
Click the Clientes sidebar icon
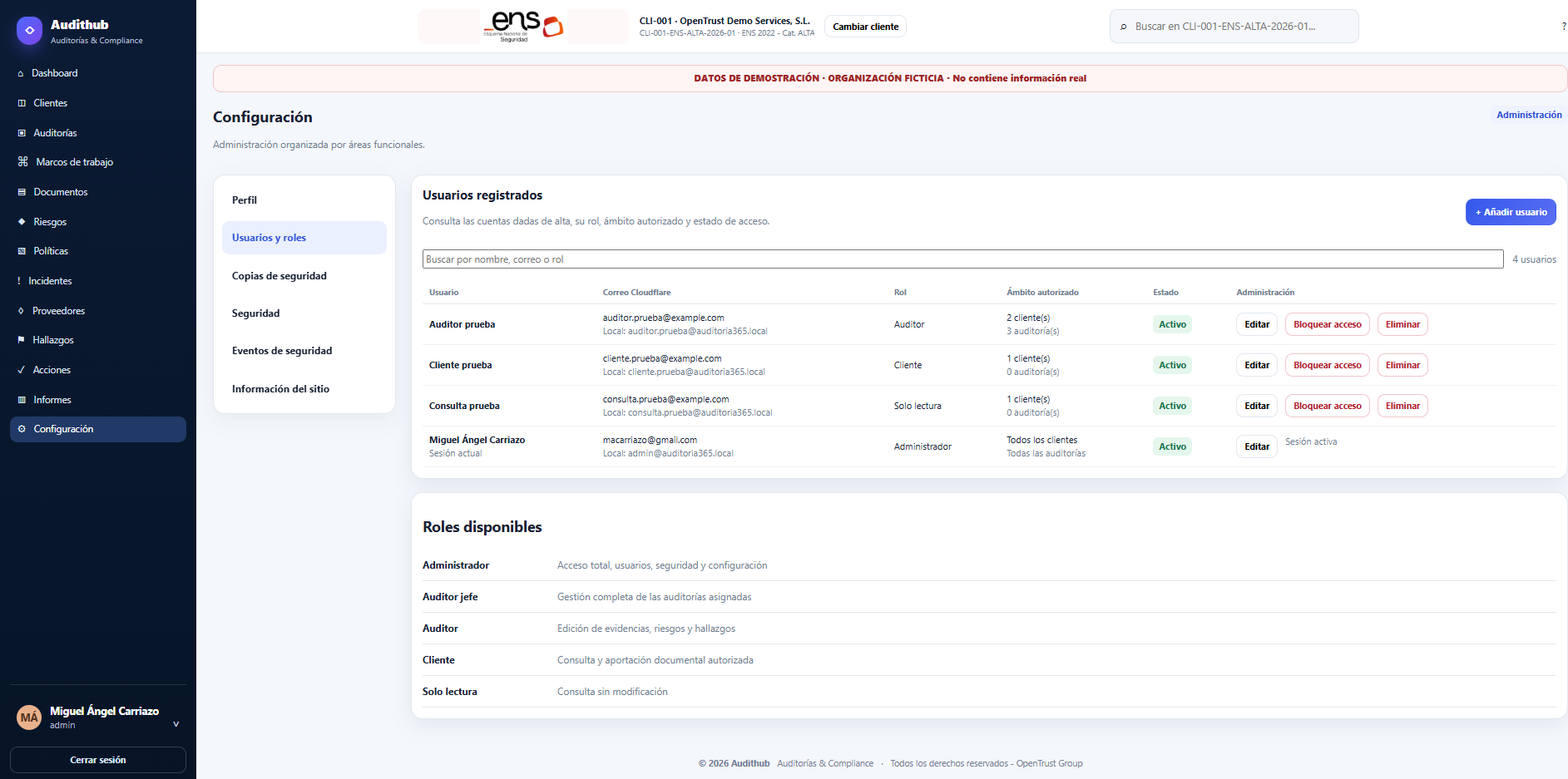pyautogui.click(x=22, y=103)
